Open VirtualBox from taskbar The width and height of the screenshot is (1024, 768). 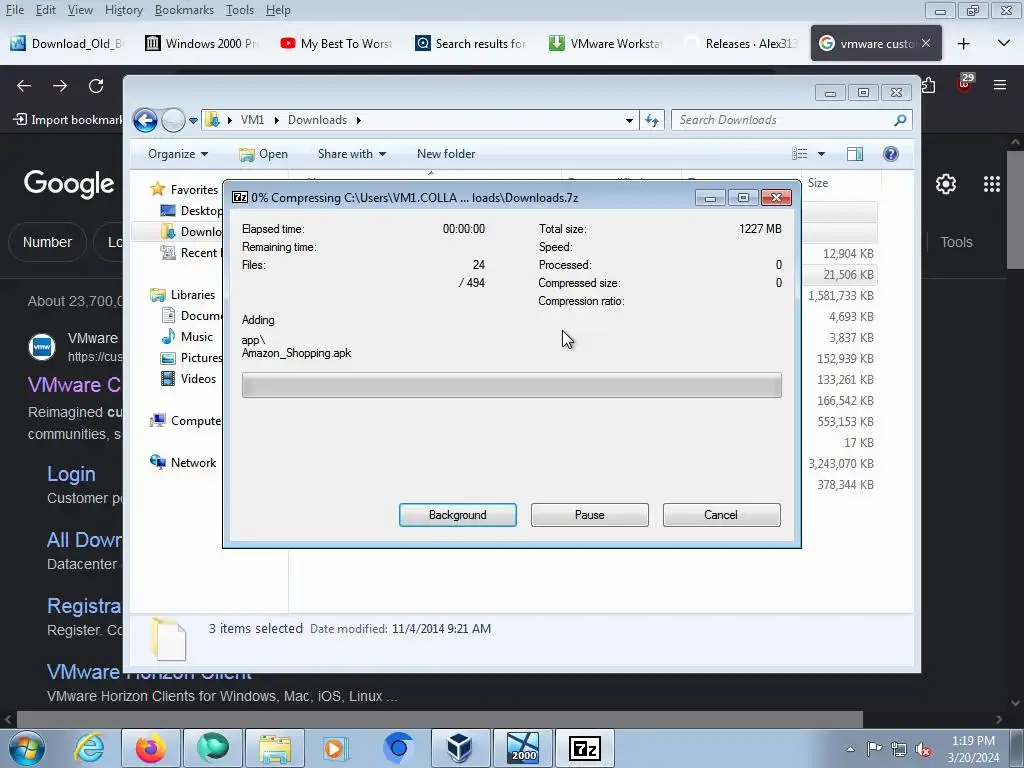[459, 748]
